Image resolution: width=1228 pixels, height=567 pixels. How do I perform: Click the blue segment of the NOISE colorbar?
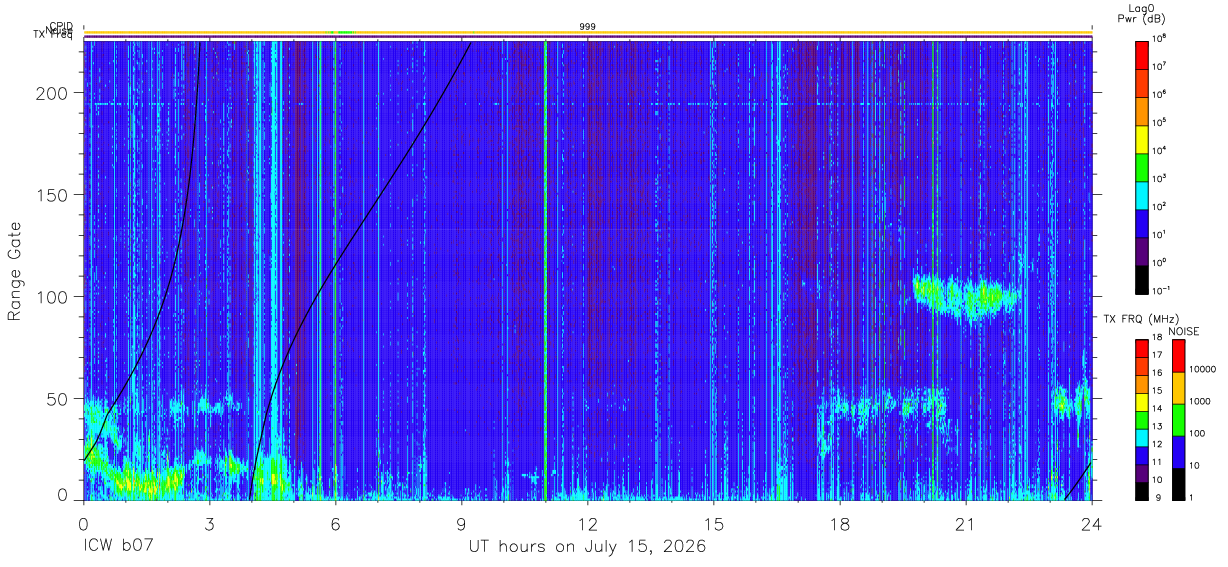[x=1178, y=450]
